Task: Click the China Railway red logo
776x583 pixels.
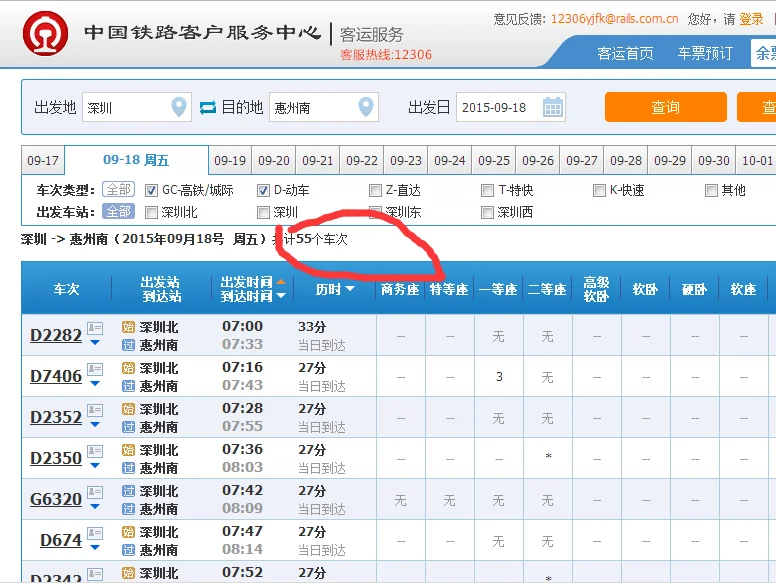Action: tap(46, 34)
